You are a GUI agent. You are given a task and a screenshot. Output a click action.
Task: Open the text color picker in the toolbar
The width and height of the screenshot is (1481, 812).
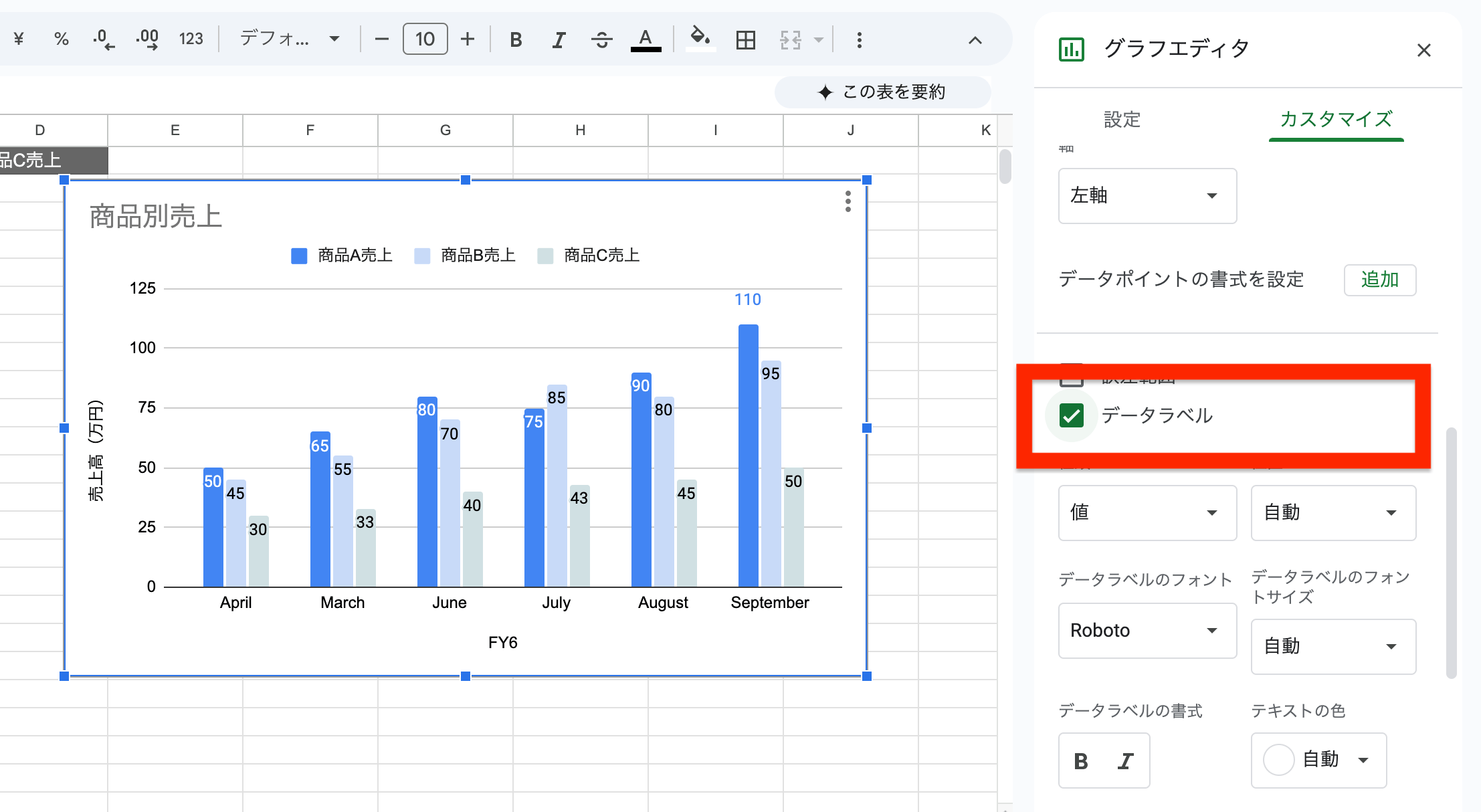tap(644, 39)
